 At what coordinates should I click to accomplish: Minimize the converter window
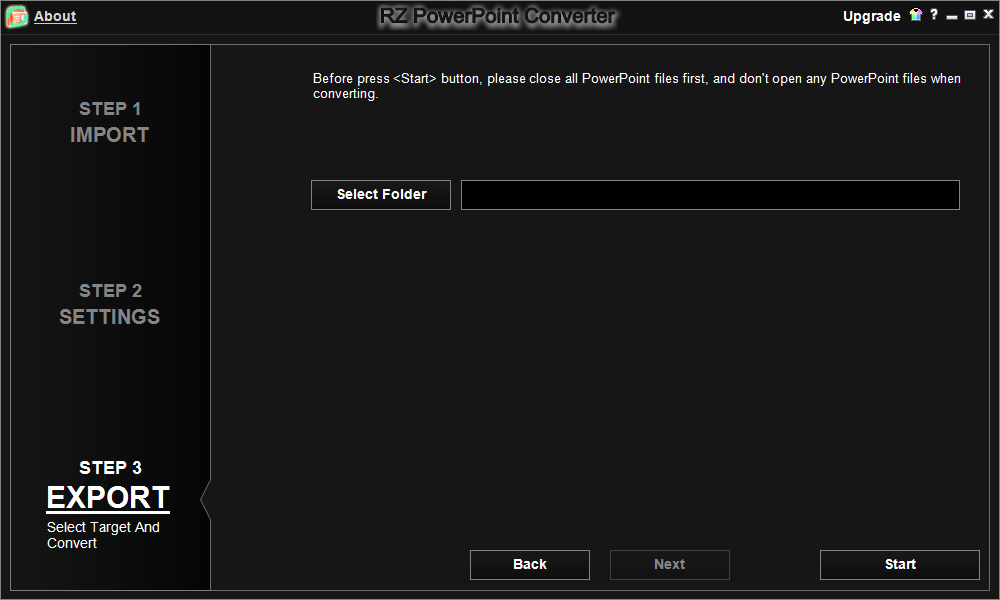click(x=952, y=16)
